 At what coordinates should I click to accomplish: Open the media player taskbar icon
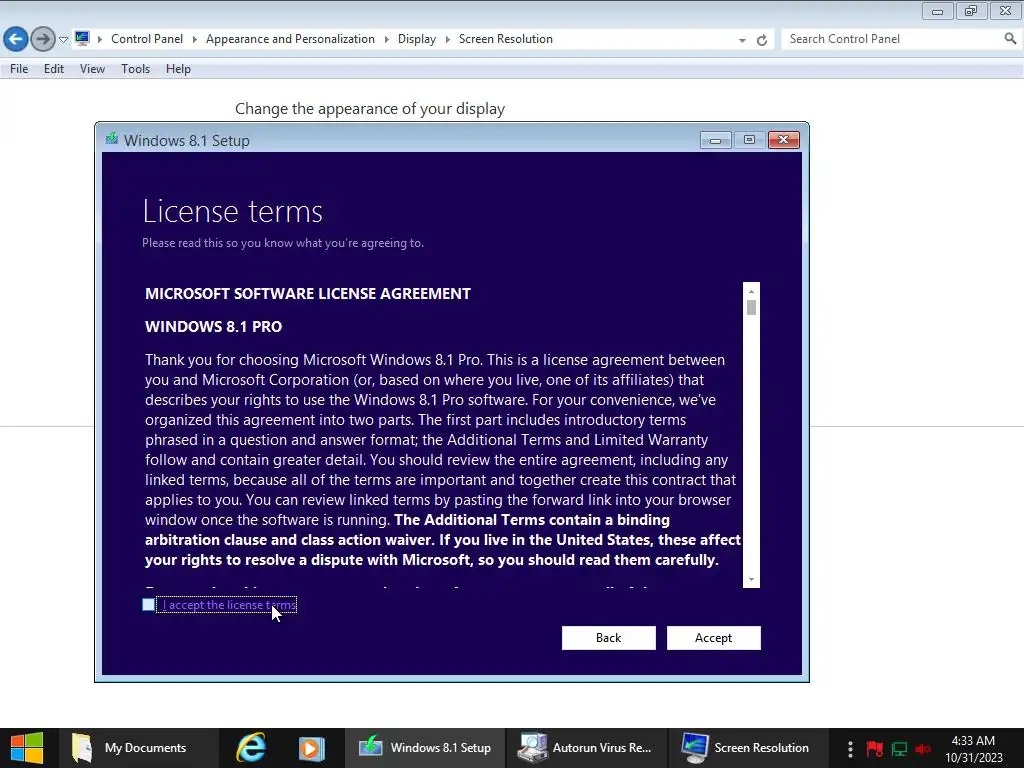coord(312,748)
